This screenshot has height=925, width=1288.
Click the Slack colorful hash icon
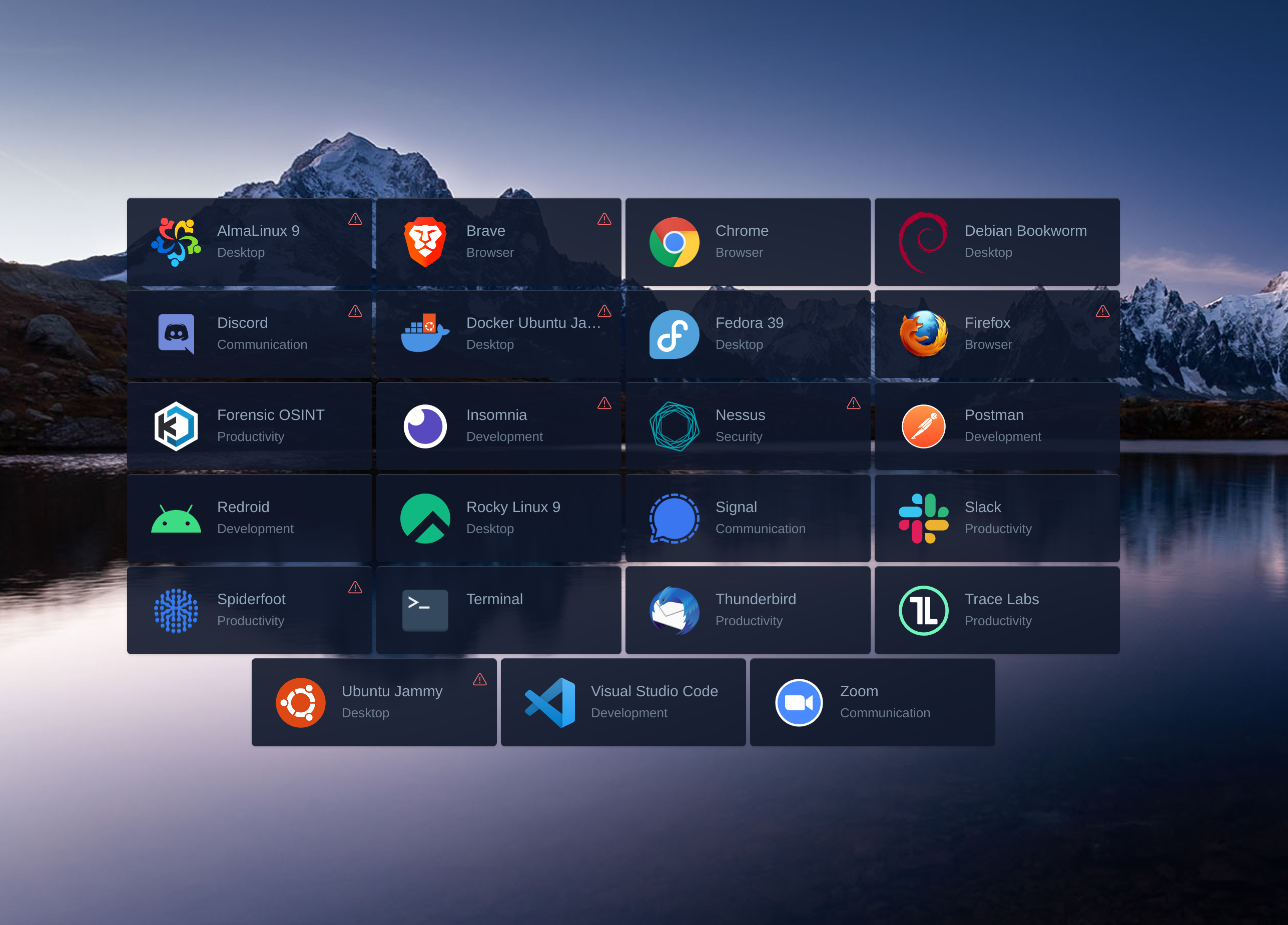point(923,518)
